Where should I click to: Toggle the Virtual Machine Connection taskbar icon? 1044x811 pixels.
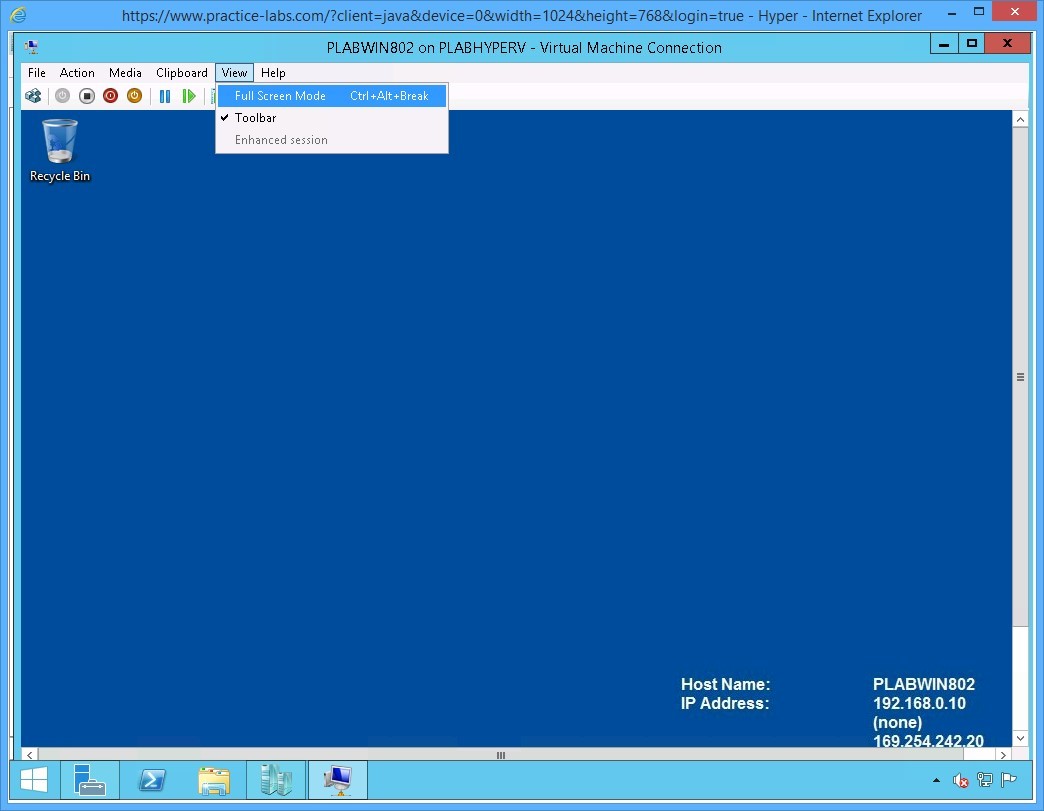pyautogui.click(x=338, y=779)
